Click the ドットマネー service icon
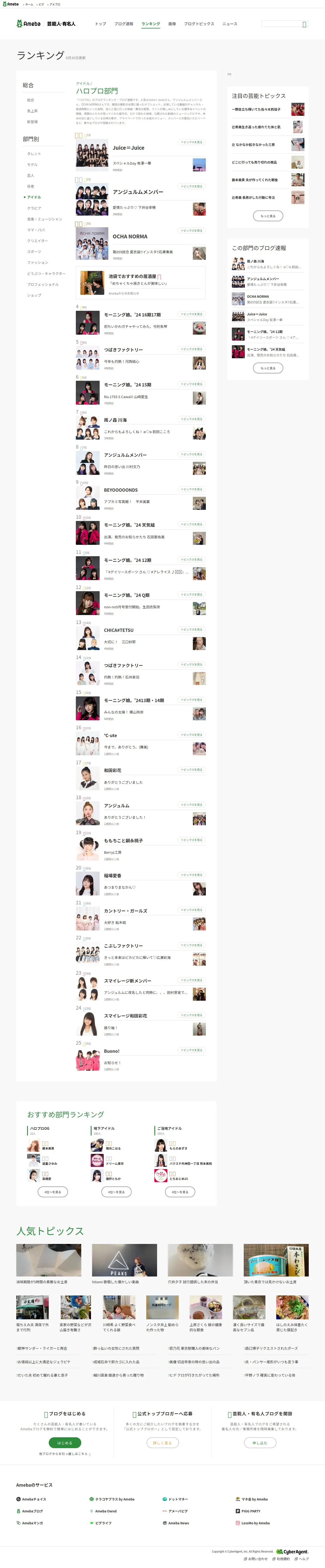 164,1499
